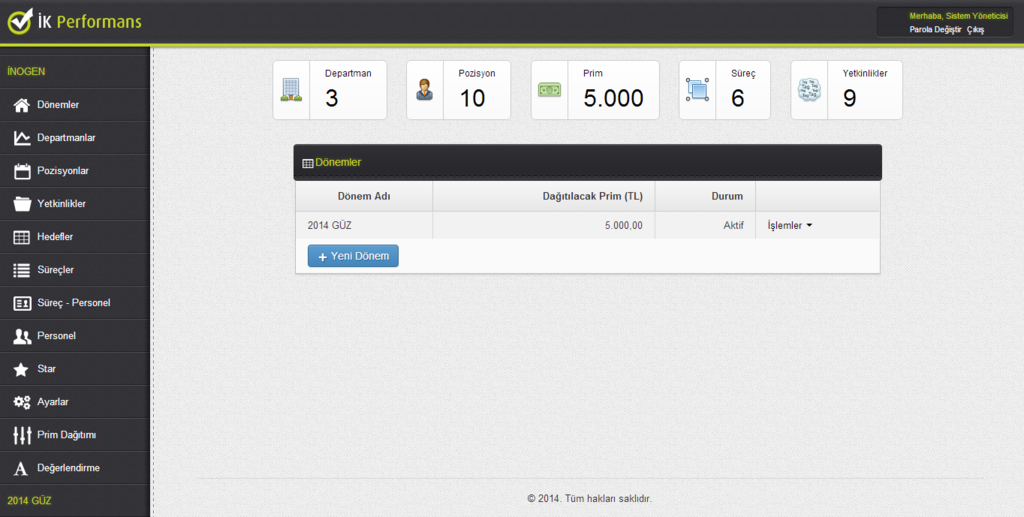This screenshot has width=1024, height=517.
Task: Click the folder icon beside Yetkinlikler
Action: tap(21, 204)
